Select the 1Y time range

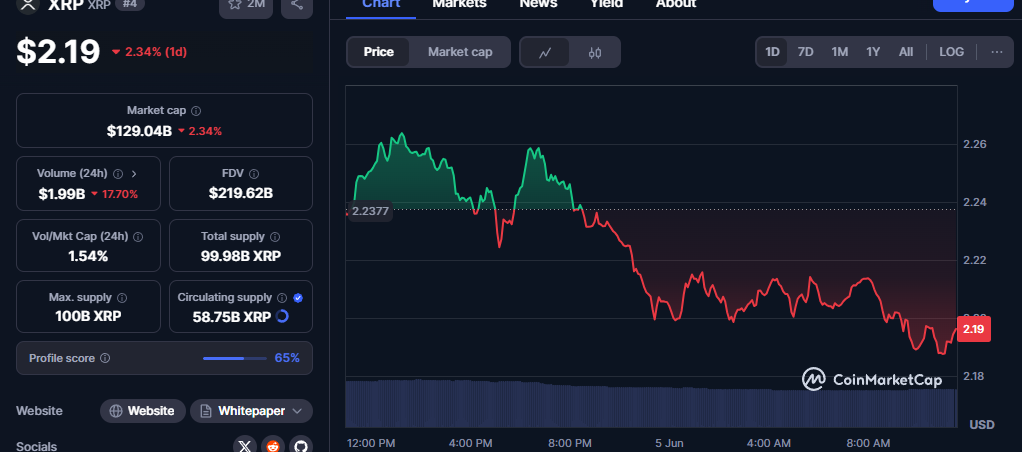[x=873, y=52]
